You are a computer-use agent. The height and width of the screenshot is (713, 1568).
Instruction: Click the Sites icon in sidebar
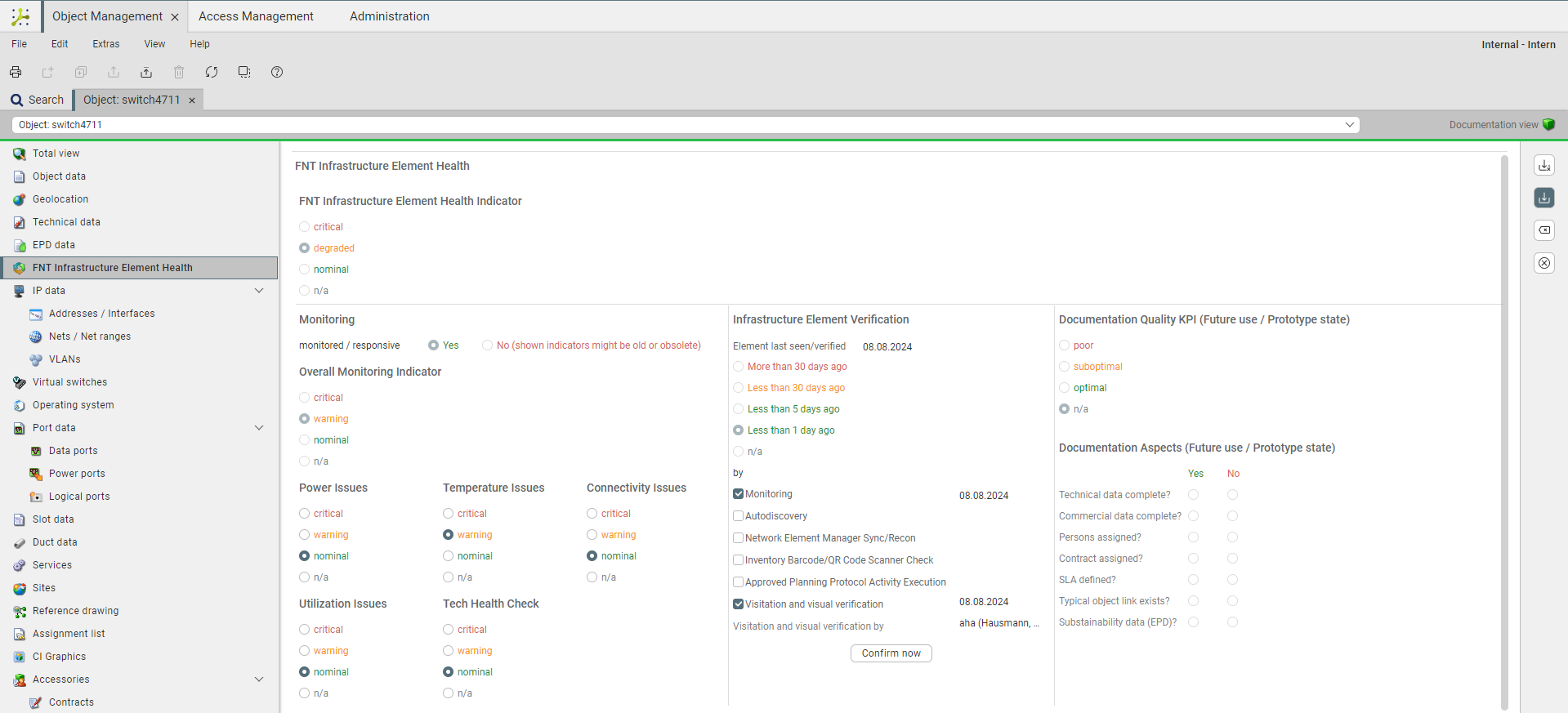[20, 588]
